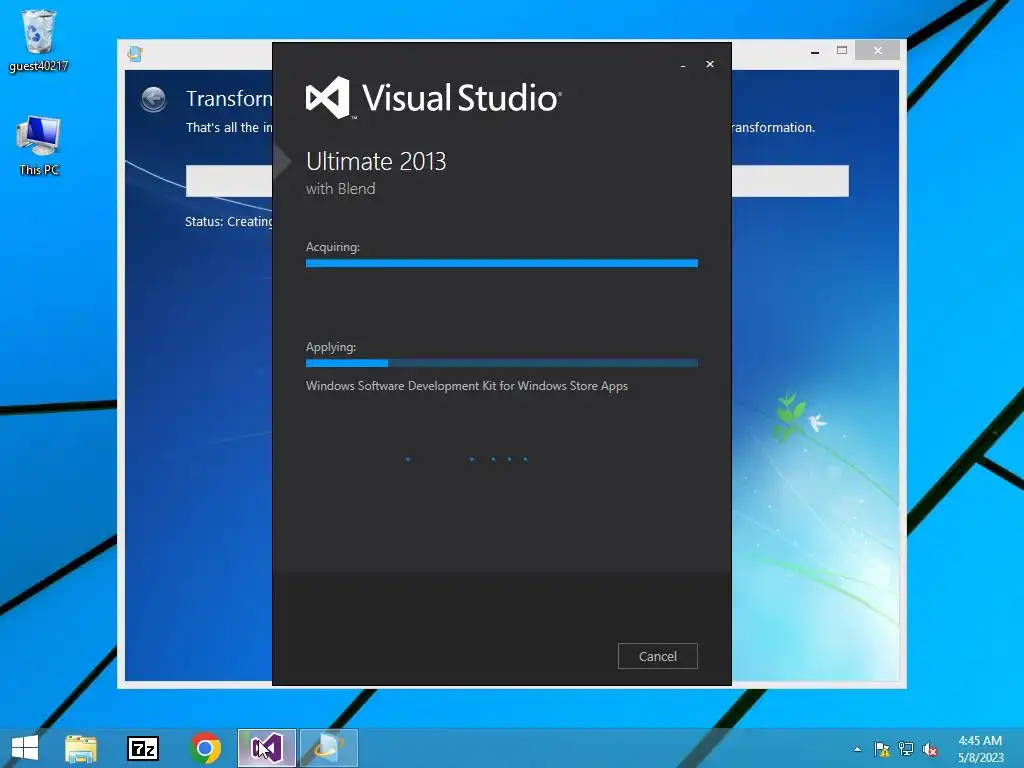Image resolution: width=1024 pixels, height=768 pixels.
Task: Click the back arrow in Transformation window
Action: pos(153,99)
